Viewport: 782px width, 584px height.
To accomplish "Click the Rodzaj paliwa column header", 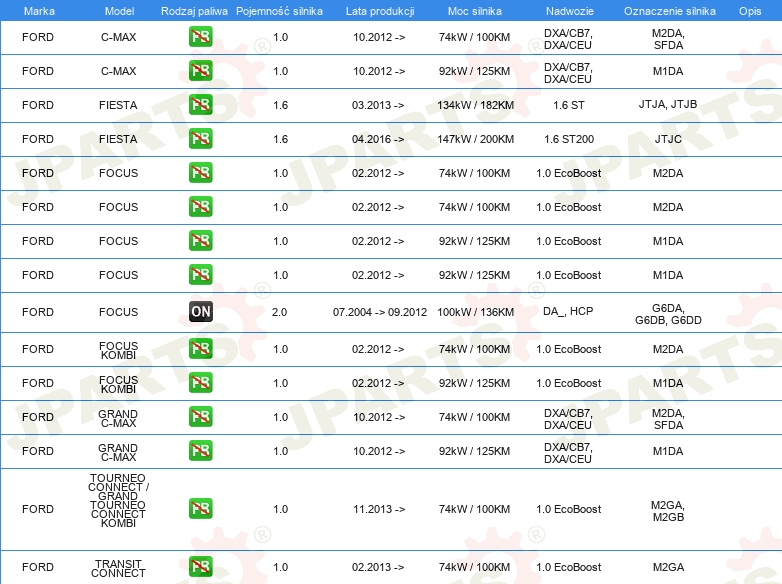I will click(x=194, y=11).
